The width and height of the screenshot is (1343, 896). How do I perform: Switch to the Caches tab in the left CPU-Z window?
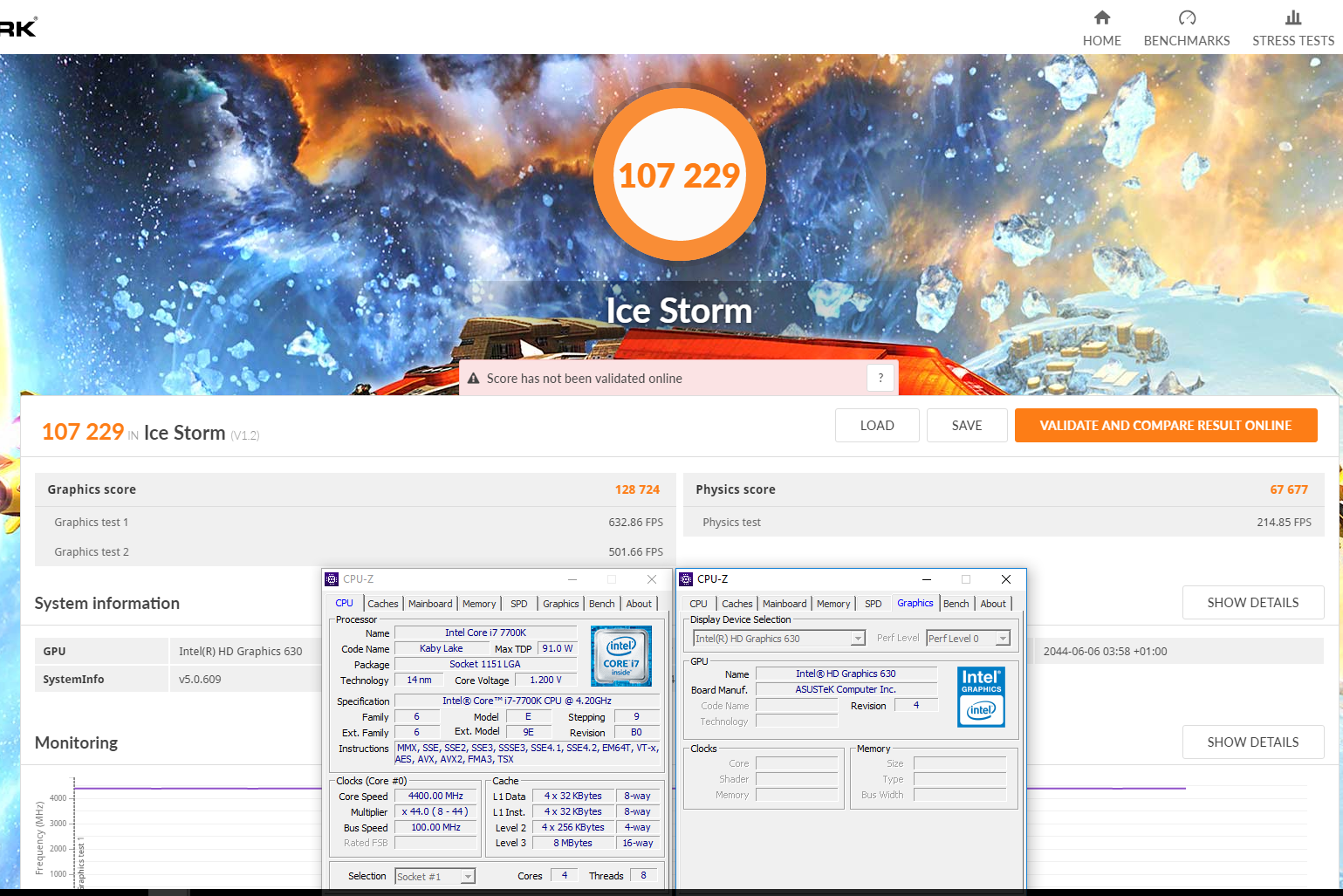click(x=382, y=604)
